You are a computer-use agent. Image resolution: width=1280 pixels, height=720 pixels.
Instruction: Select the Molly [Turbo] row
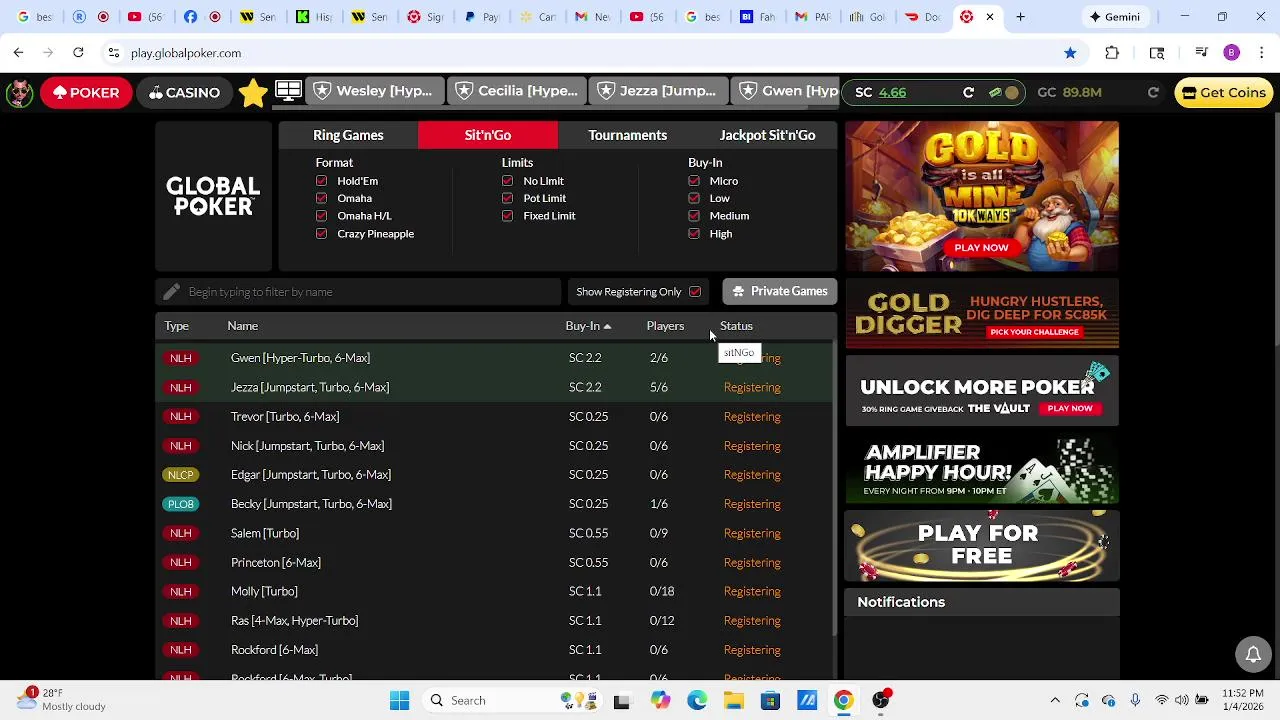(495, 591)
